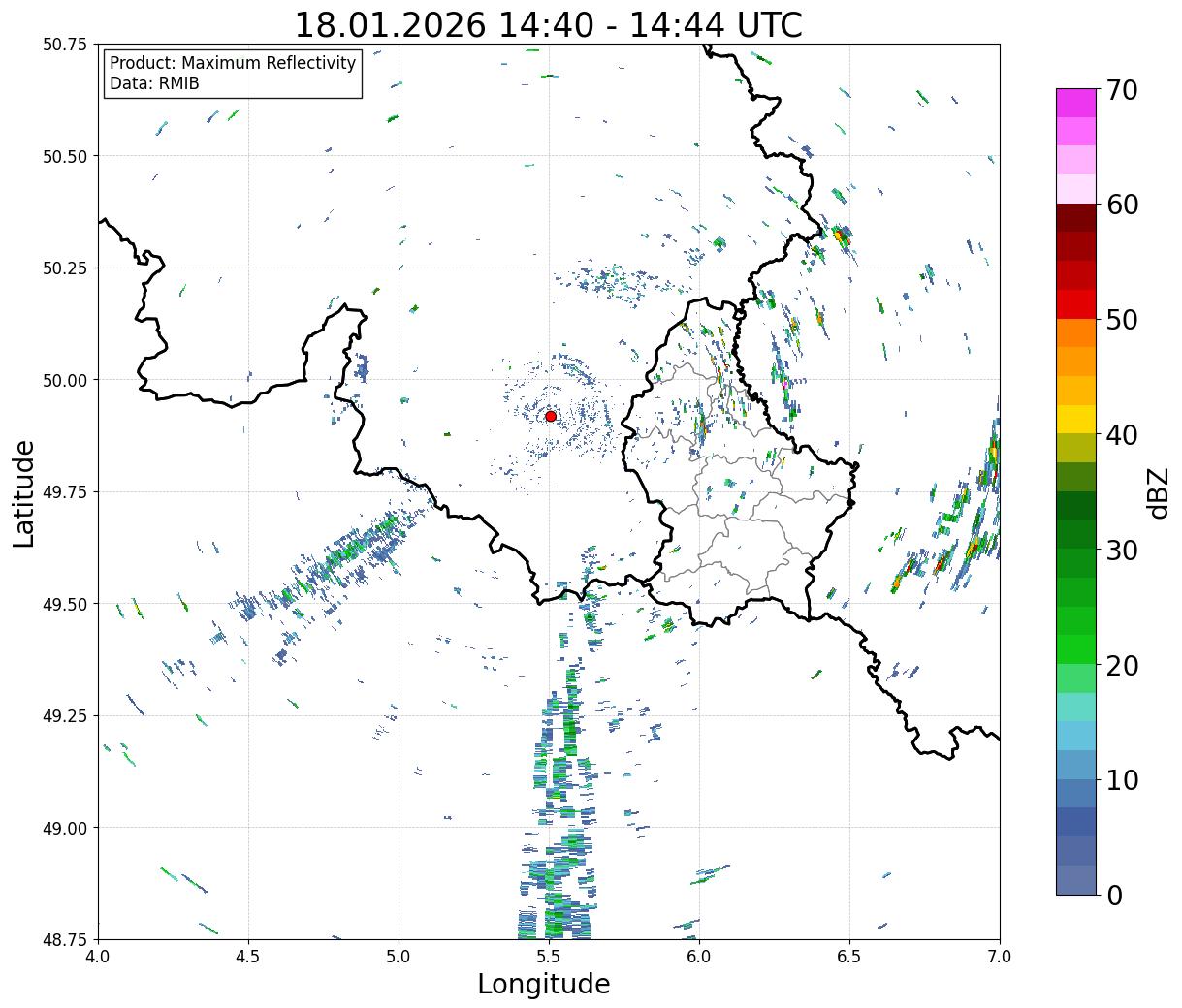Viewport: 1182px width, 1008px height.
Task: Click the 'Longitude' axis label
Action: (544, 984)
